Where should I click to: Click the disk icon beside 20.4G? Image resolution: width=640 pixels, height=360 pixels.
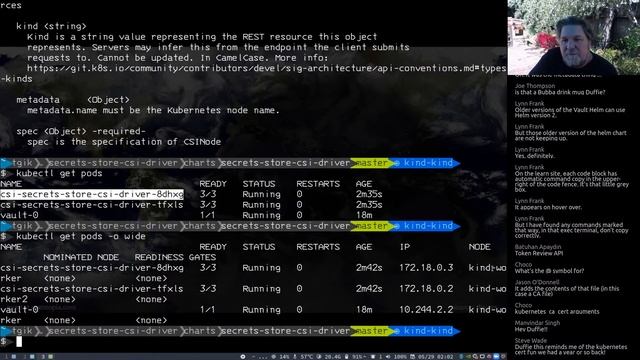(318, 356)
